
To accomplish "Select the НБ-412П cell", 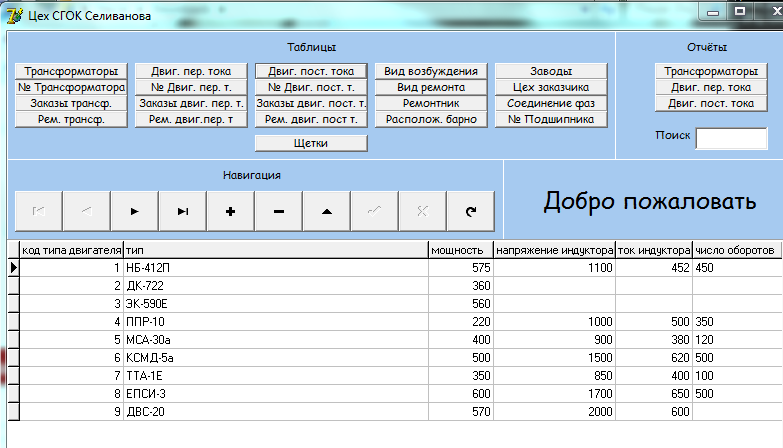I will pos(276,268).
